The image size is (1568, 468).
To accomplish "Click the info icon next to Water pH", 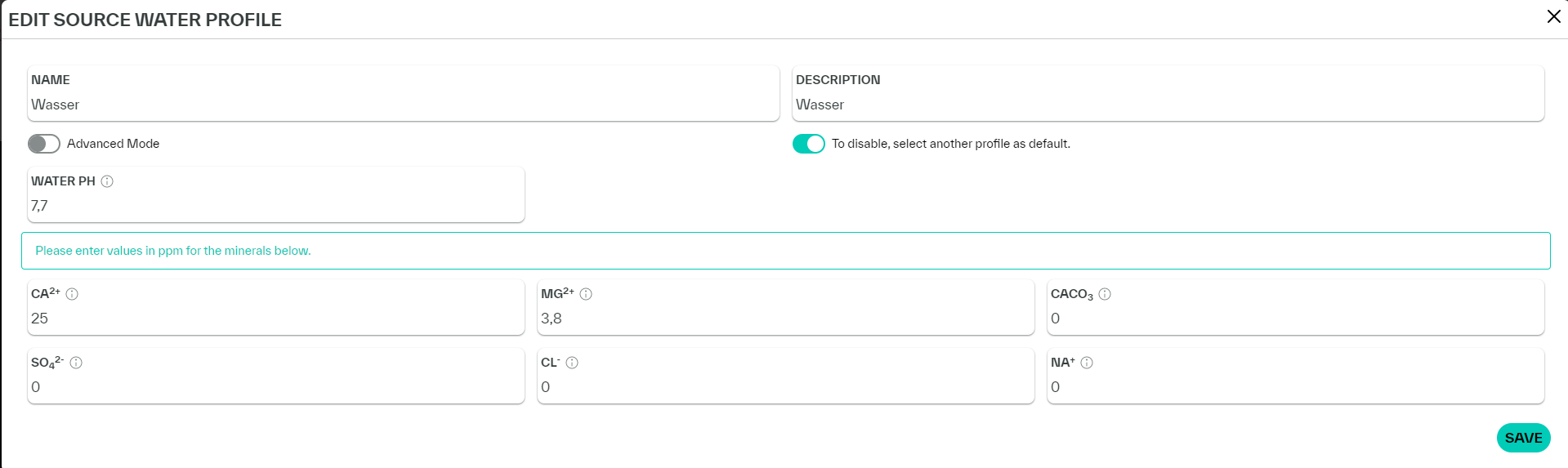I will click(x=107, y=181).
